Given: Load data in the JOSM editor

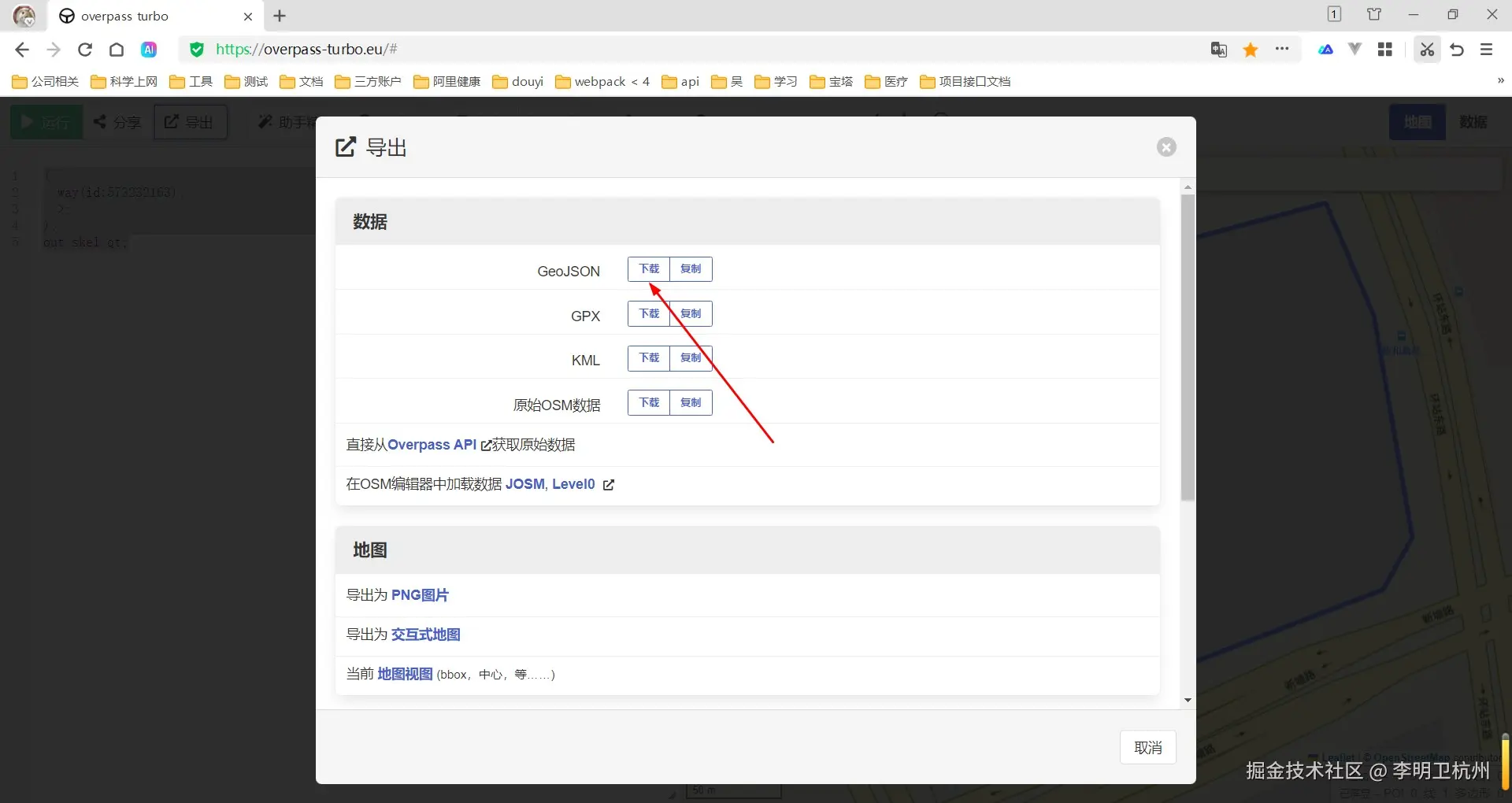Looking at the screenshot, I should tap(524, 484).
